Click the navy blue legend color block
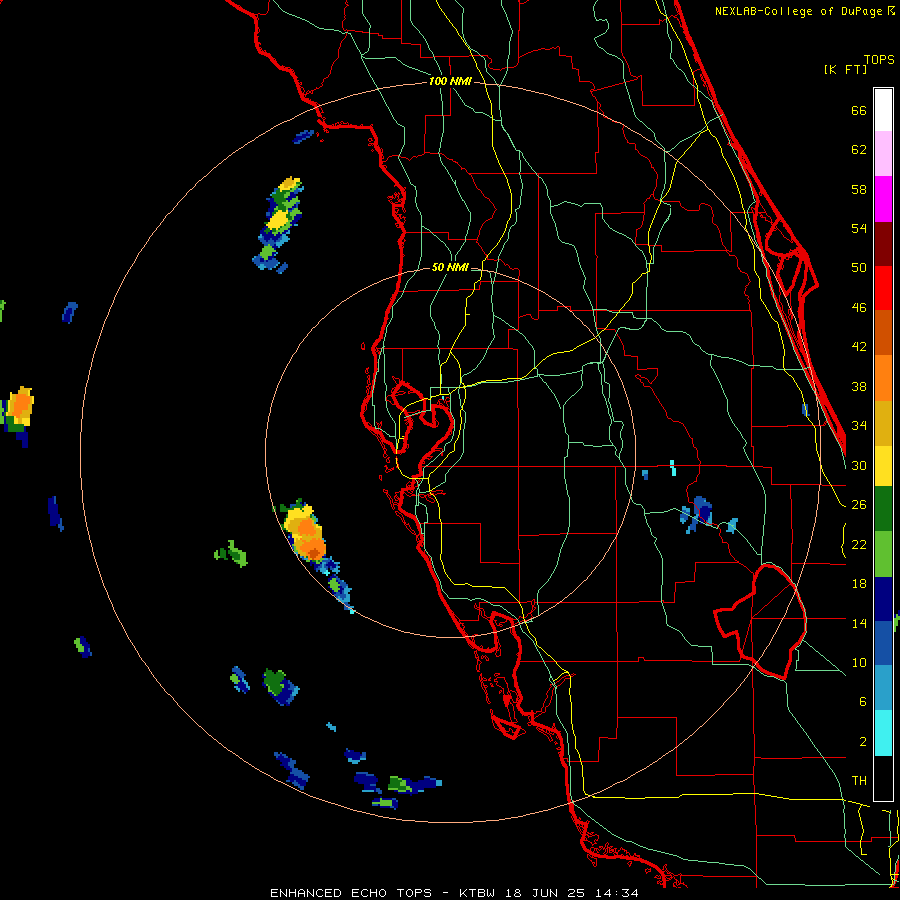Screen dimensions: 900x900 (x=883, y=599)
